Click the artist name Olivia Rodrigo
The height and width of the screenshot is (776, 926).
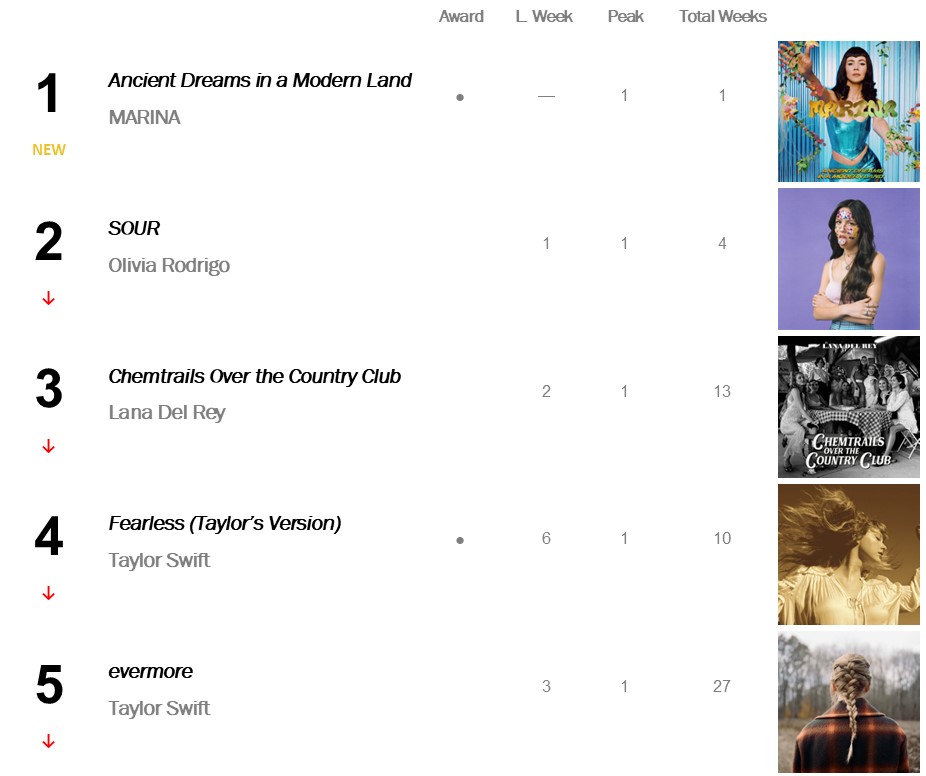pos(169,266)
